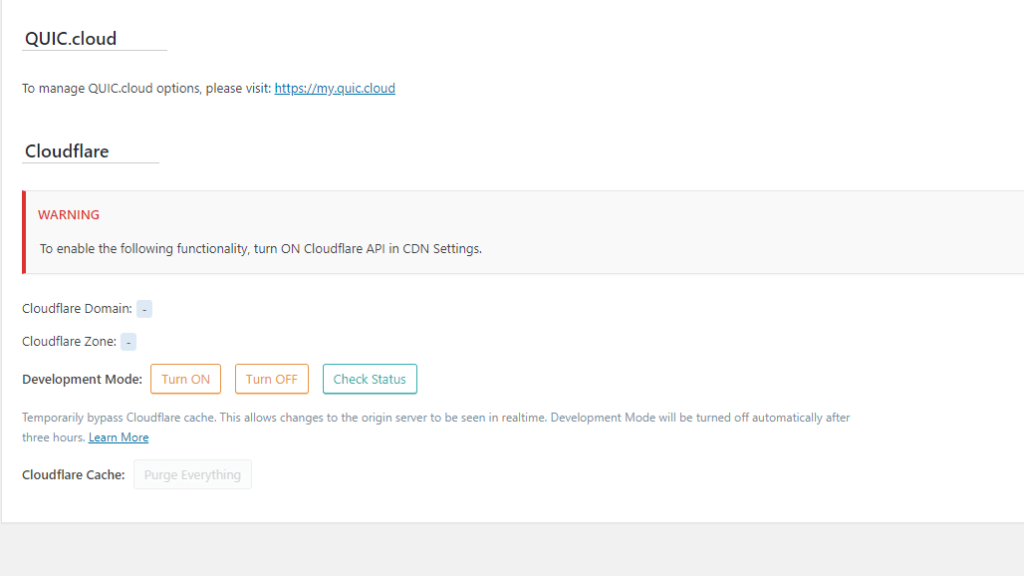The height and width of the screenshot is (576, 1024).
Task: Click the Cloudflare Domain label
Action: [77, 308]
